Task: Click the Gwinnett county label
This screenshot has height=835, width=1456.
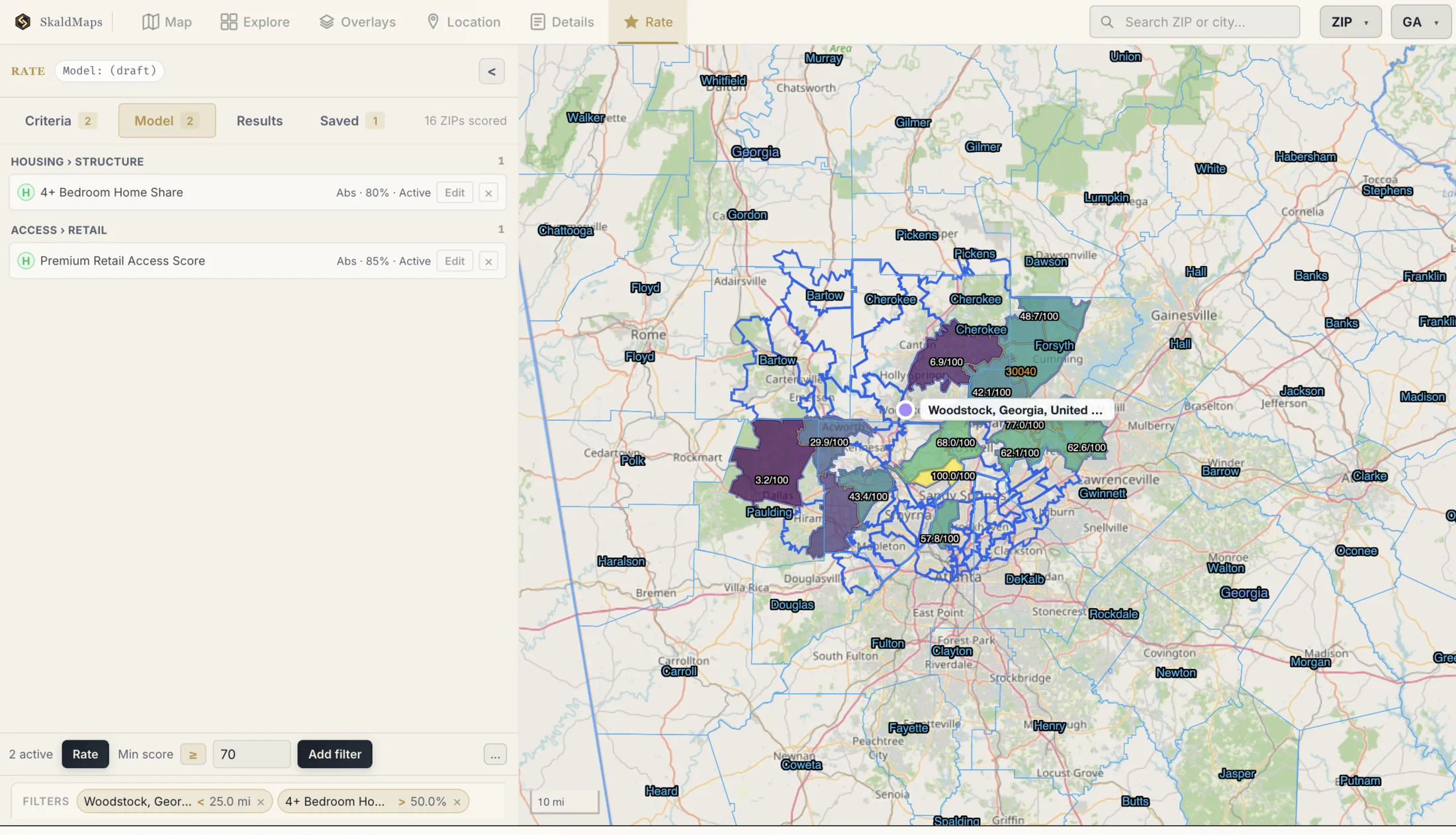Action: (x=1103, y=493)
